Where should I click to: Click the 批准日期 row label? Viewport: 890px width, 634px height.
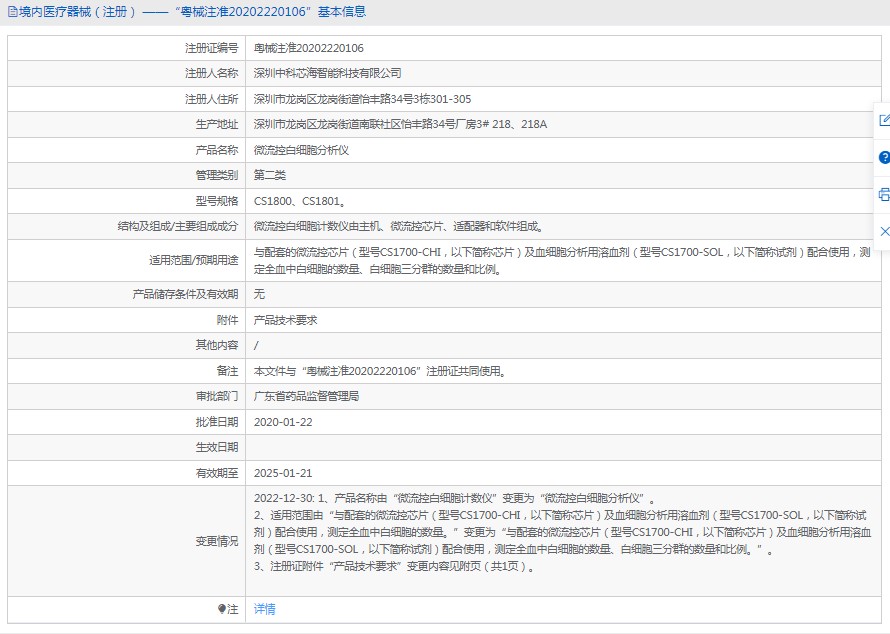click(217, 422)
